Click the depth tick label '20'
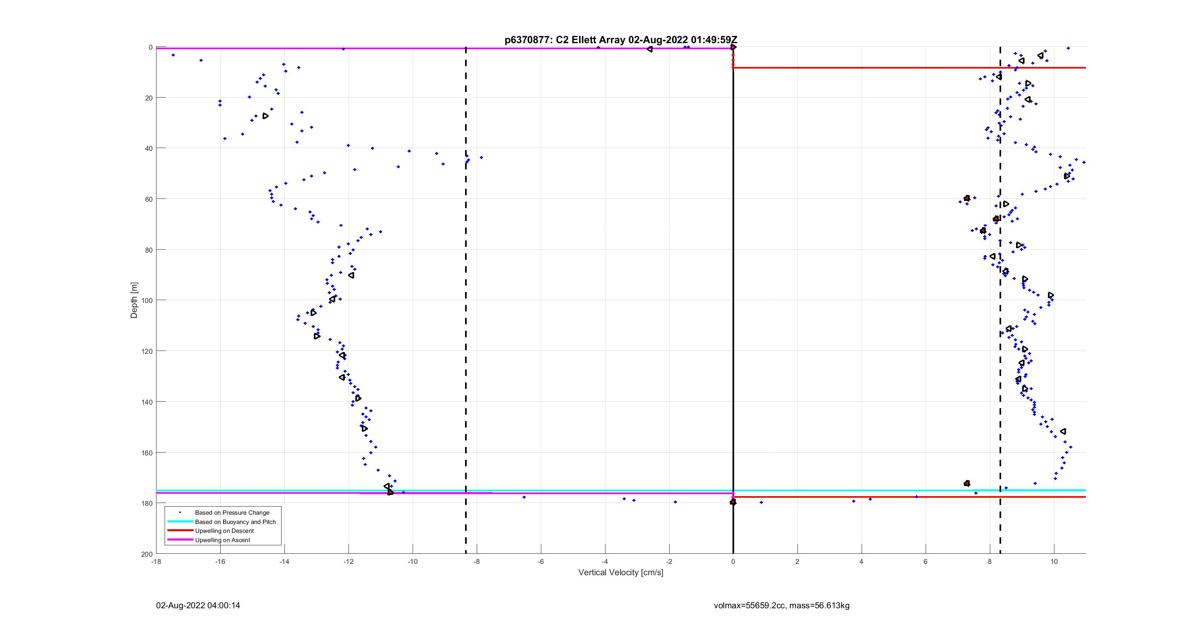Viewport: 1200px width, 622px height. pyautogui.click(x=148, y=98)
